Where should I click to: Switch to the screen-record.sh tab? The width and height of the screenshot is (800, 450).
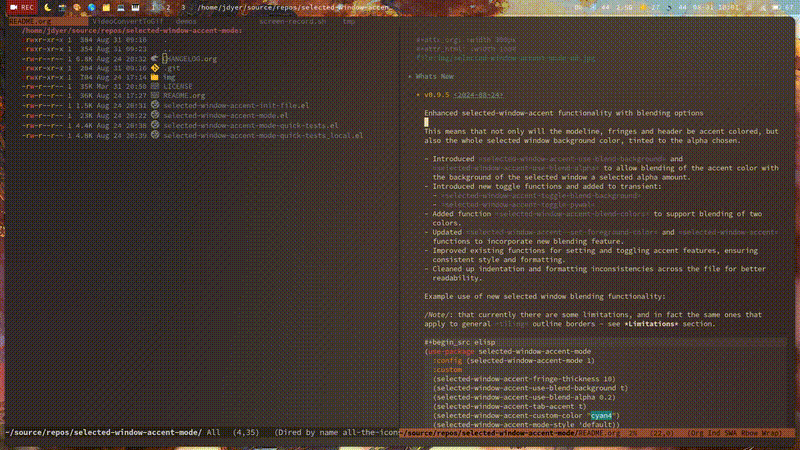pyautogui.click(x=292, y=21)
